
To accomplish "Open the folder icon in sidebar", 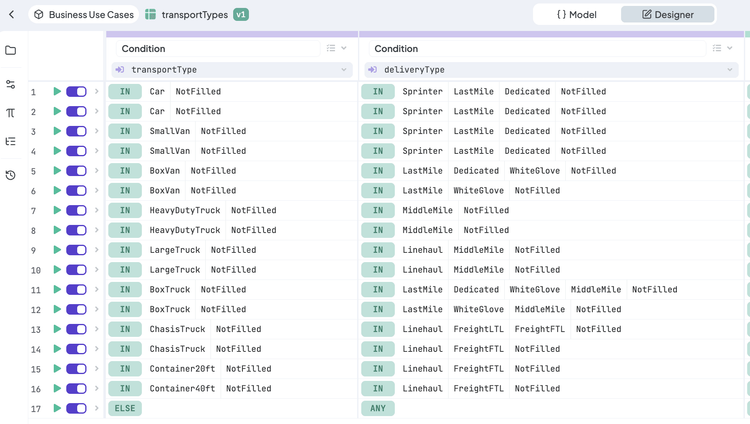I will (x=10, y=50).
